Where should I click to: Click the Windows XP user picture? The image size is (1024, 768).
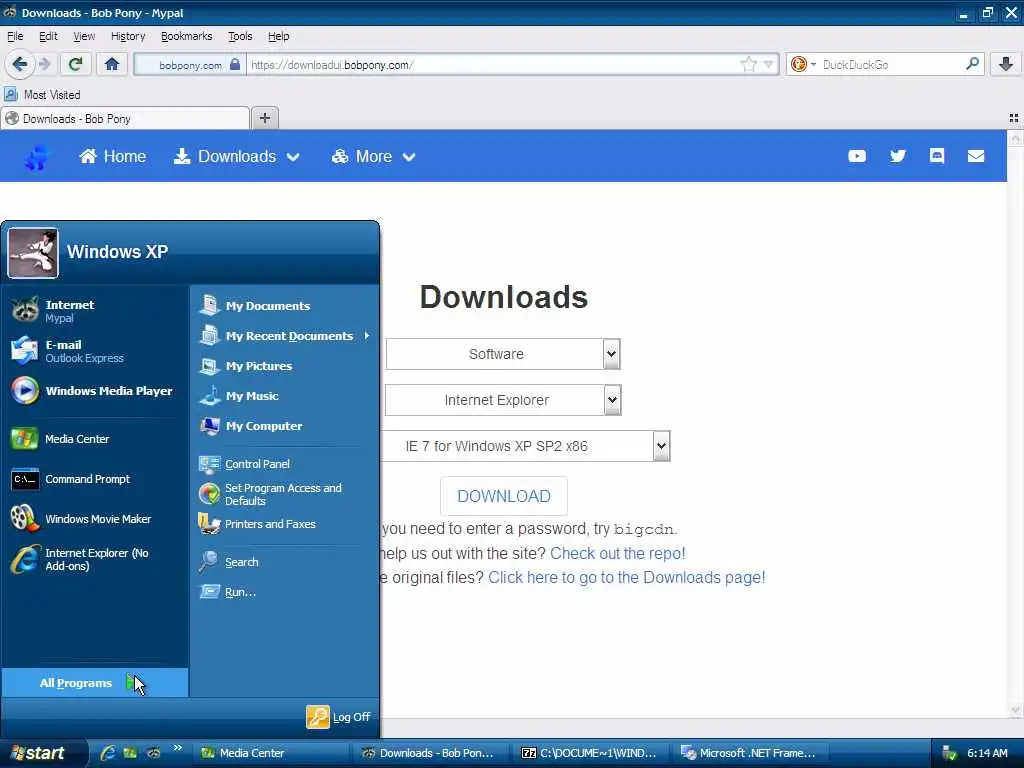pos(33,253)
